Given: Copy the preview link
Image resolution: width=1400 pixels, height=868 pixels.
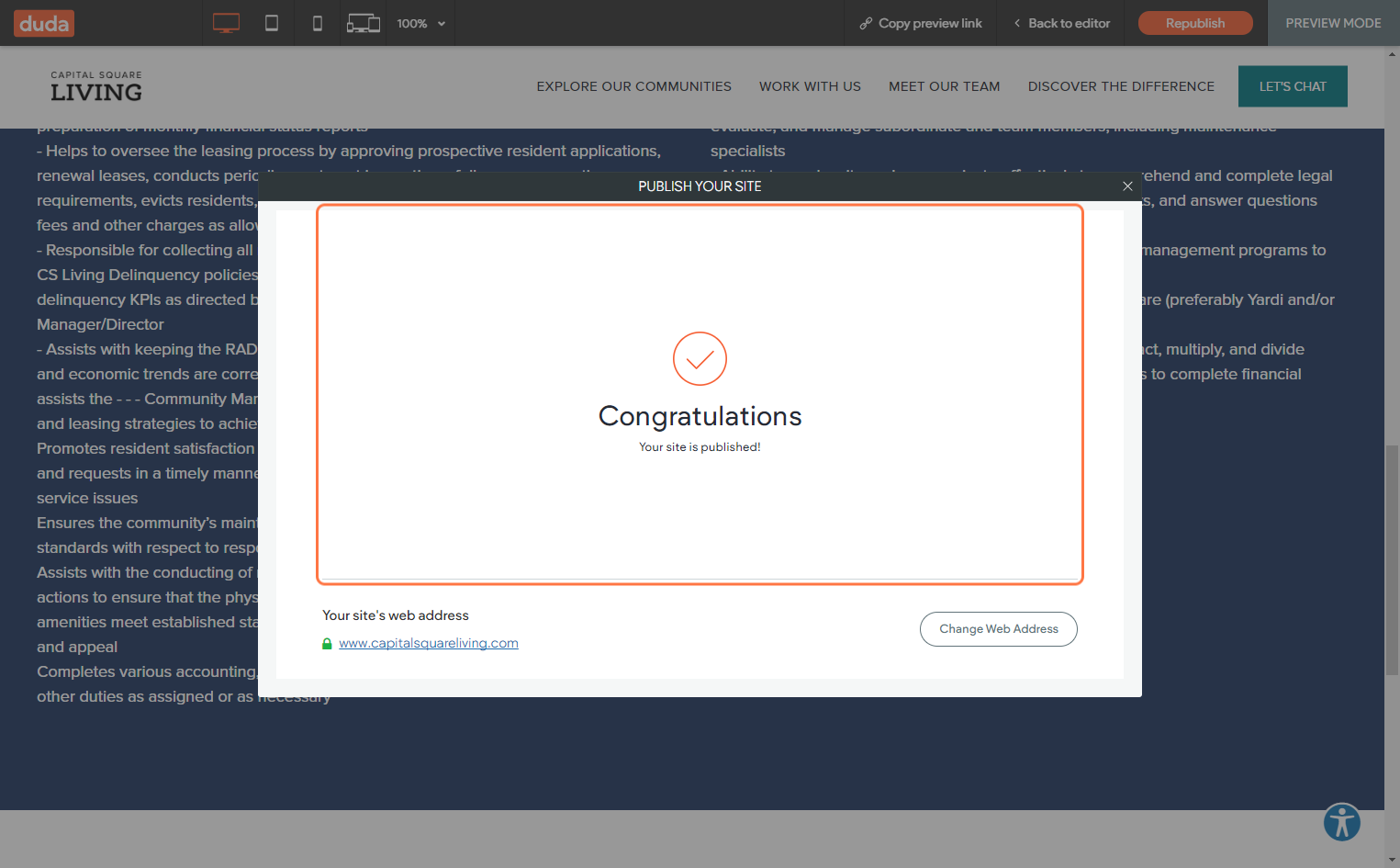Looking at the screenshot, I should point(921,23).
